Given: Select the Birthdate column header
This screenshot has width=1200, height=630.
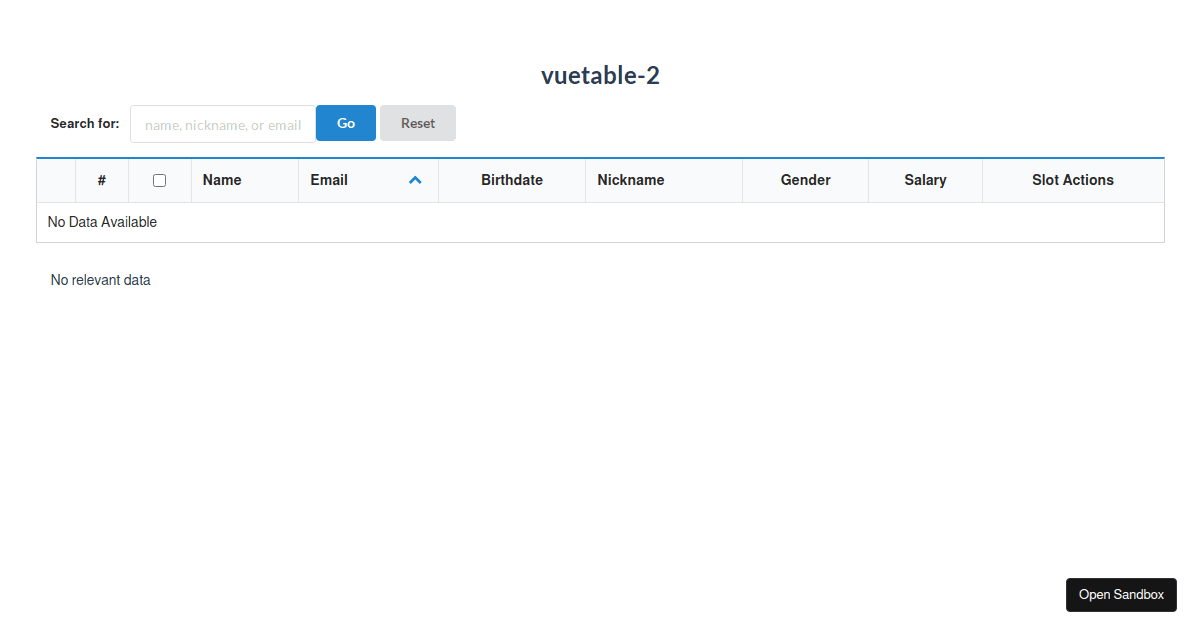Looking at the screenshot, I should coord(512,180).
